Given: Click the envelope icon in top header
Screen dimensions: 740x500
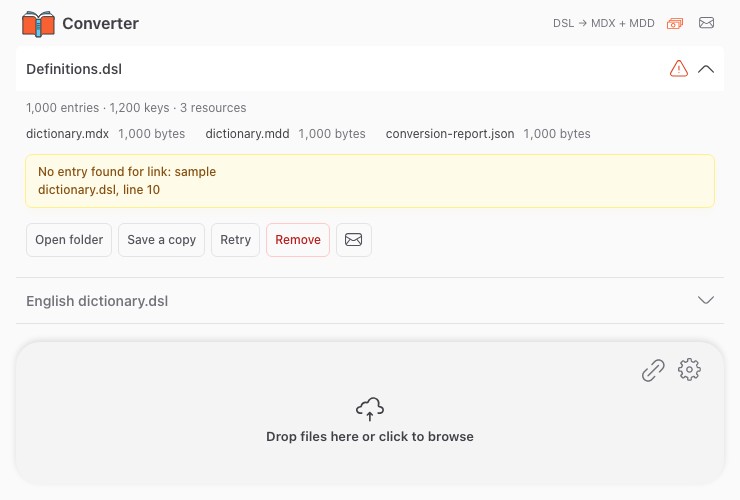Looking at the screenshot, I should pyautogui.click(x=706, y=23).
